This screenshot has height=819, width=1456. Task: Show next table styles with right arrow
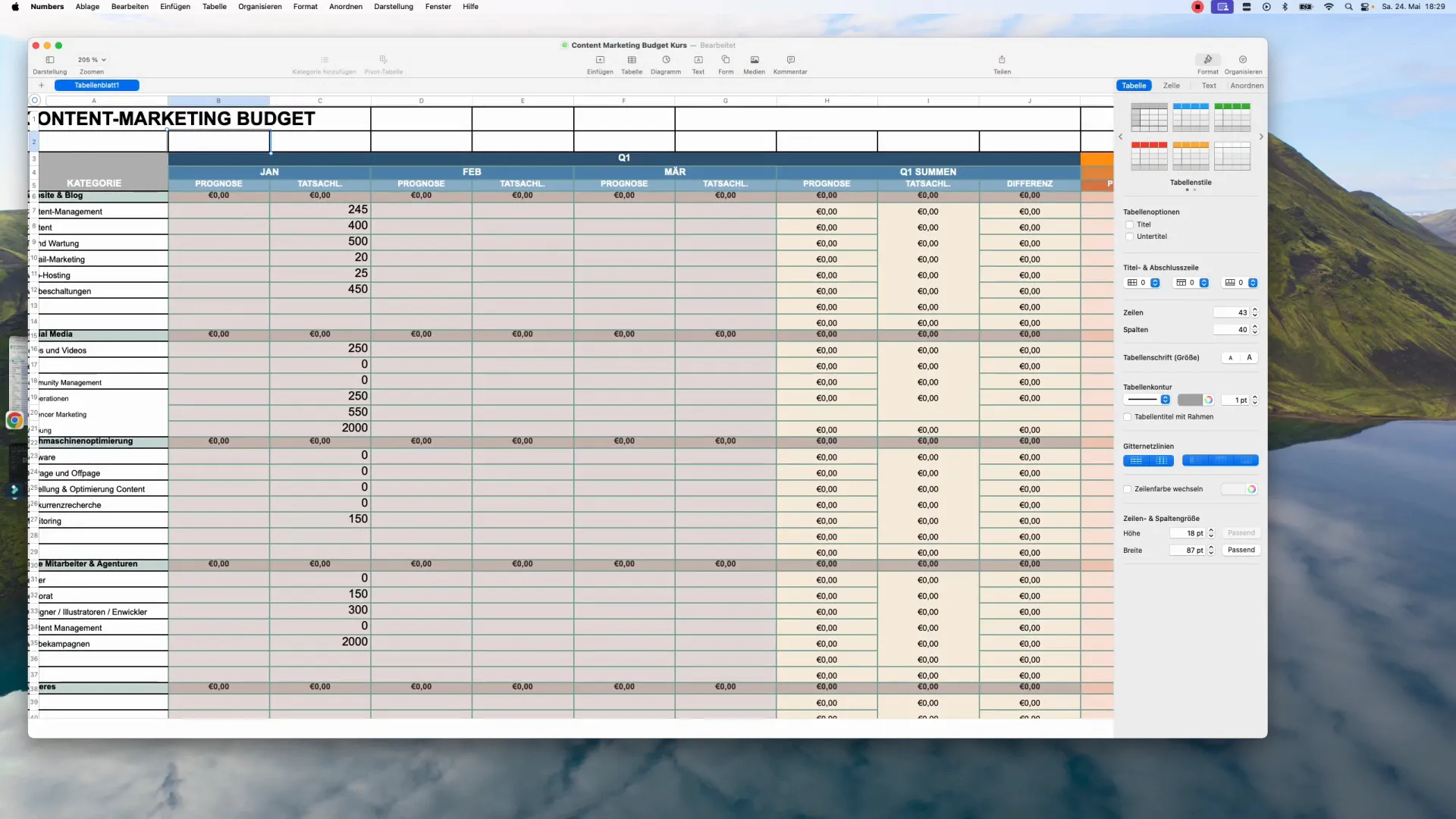tap(1261, 137)
